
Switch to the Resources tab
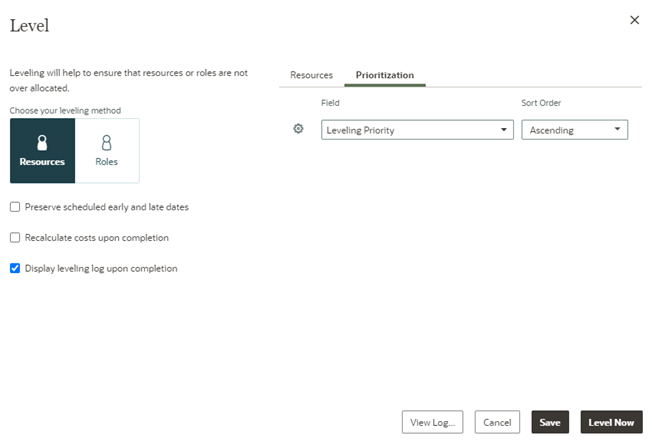pos(311,75)
